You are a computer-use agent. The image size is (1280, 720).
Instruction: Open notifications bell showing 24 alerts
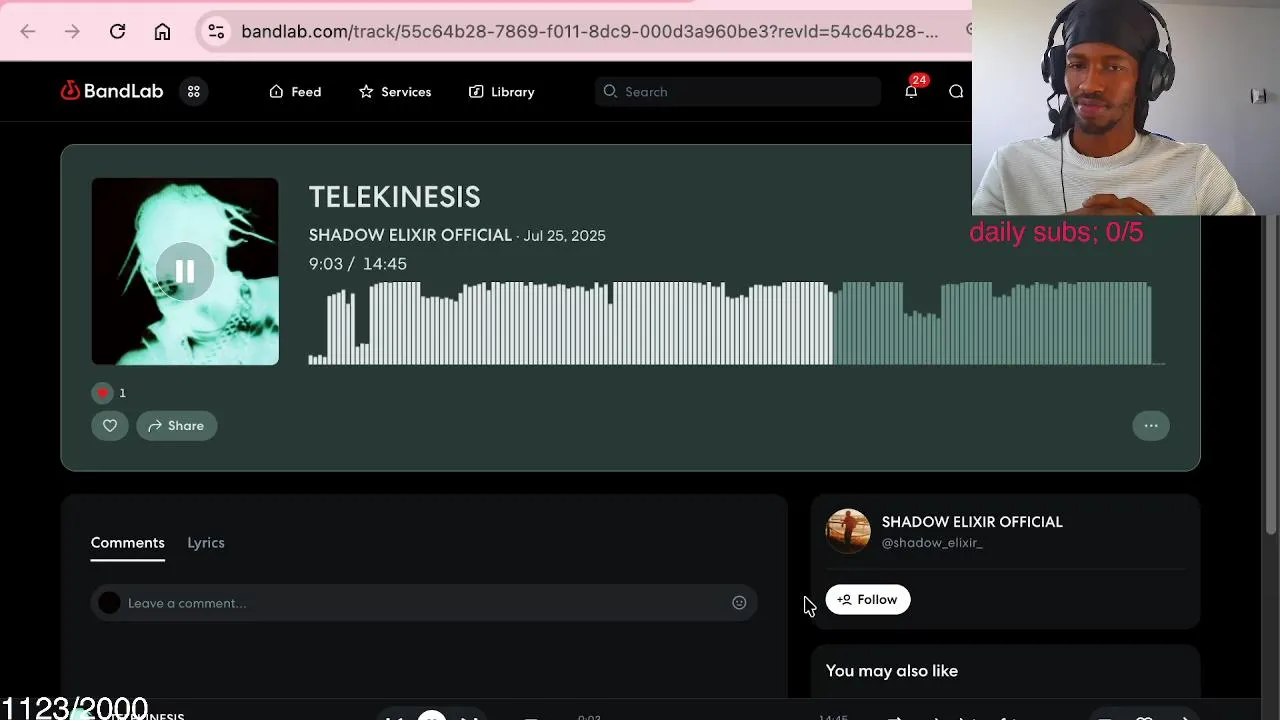tap(911, 91)
